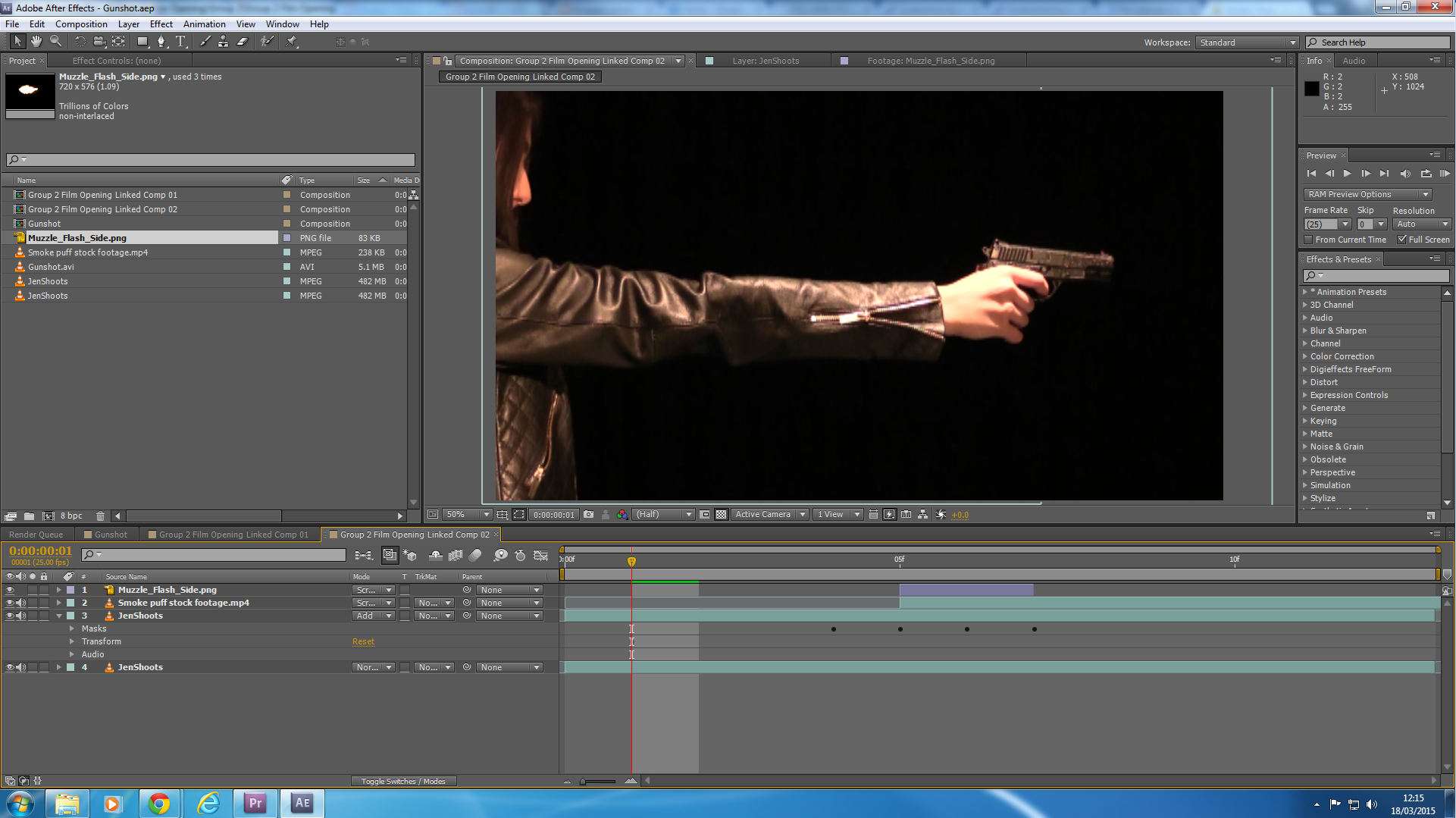Open the Workspace Standard dropdown

point(1248,42)
